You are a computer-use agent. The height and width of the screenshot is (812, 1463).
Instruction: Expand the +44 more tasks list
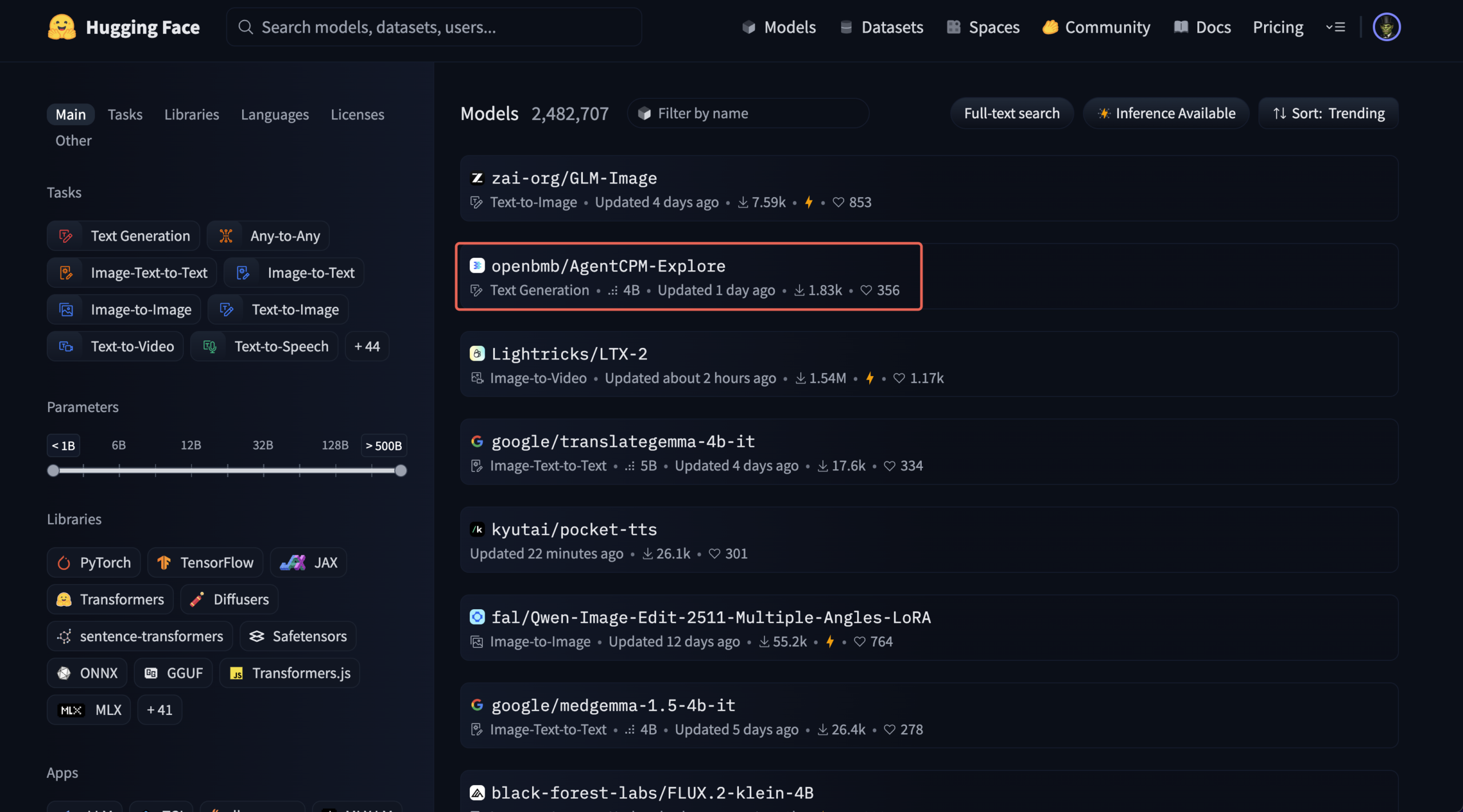(367, 346)
